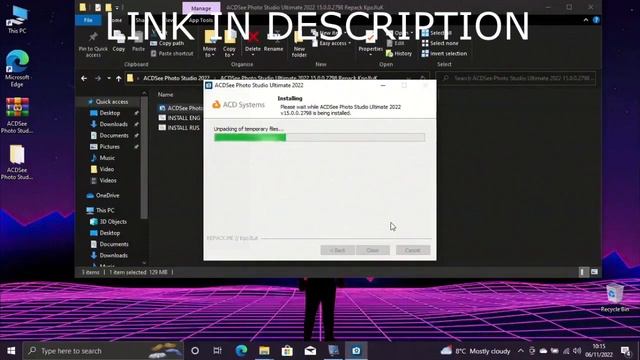Image resolution: width=640 pixels, height=360 pixels.
Task: Select the INSTALL RUS file
Action: (x=180, y=128)
